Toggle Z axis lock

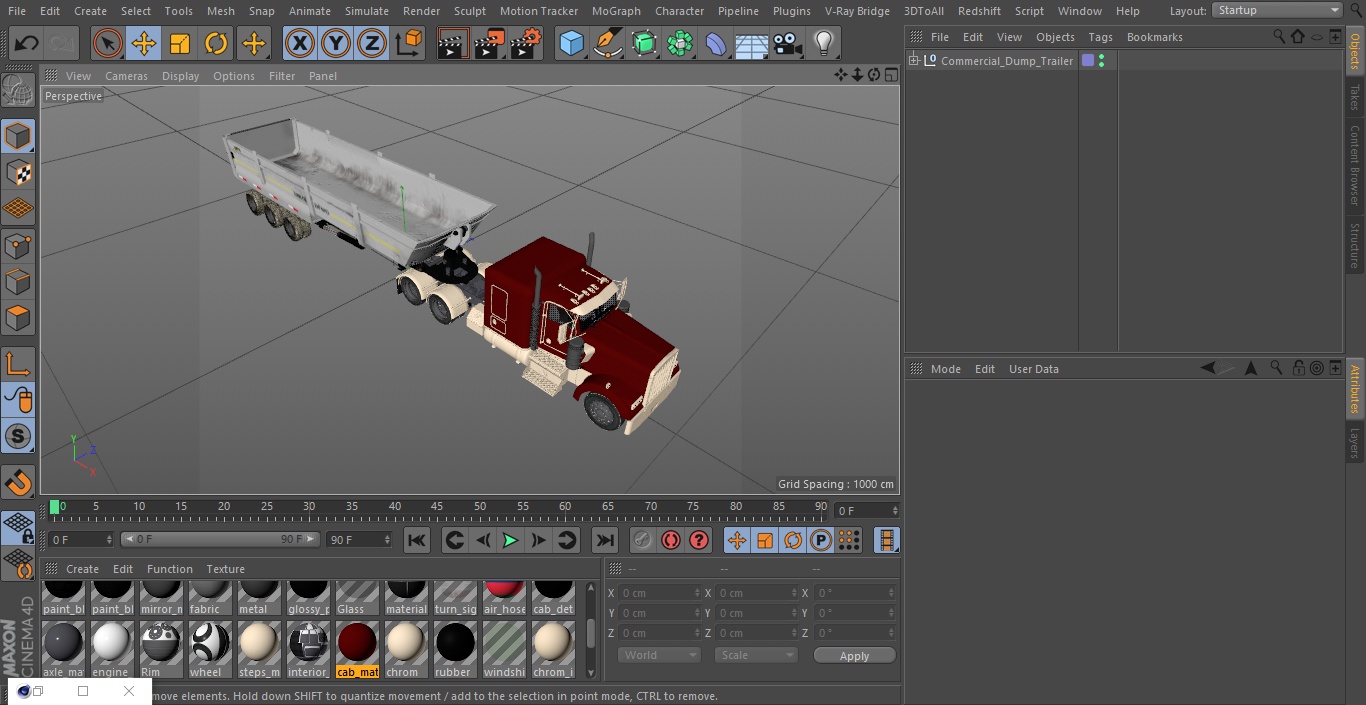372,43
